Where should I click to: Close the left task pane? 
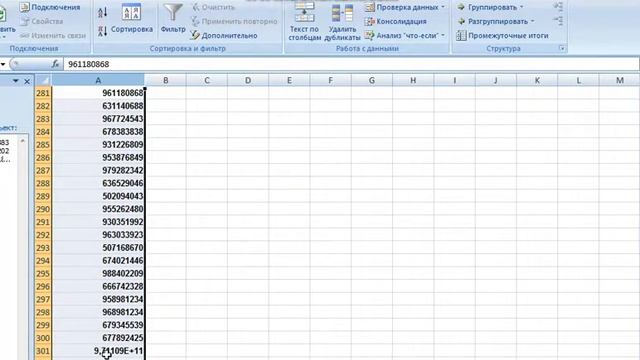pos(27,82)
